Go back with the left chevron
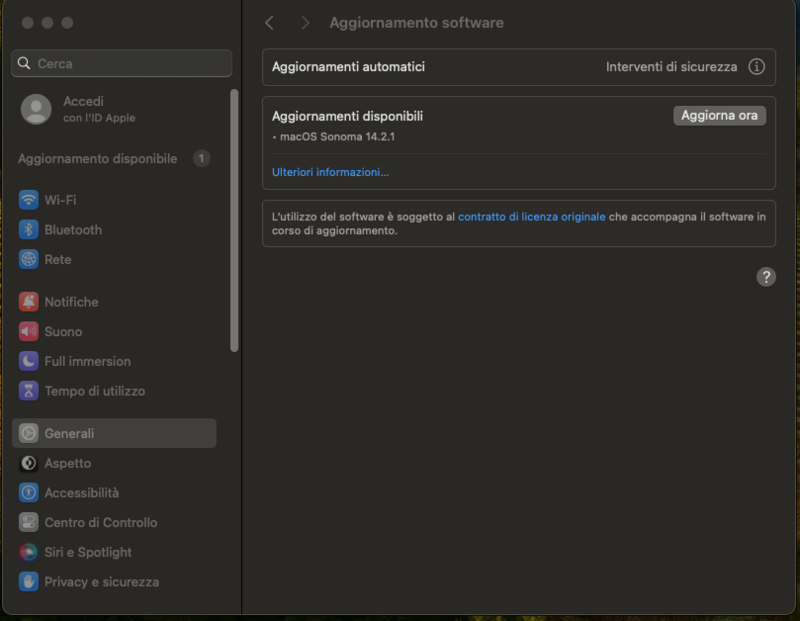 point(269,23)
